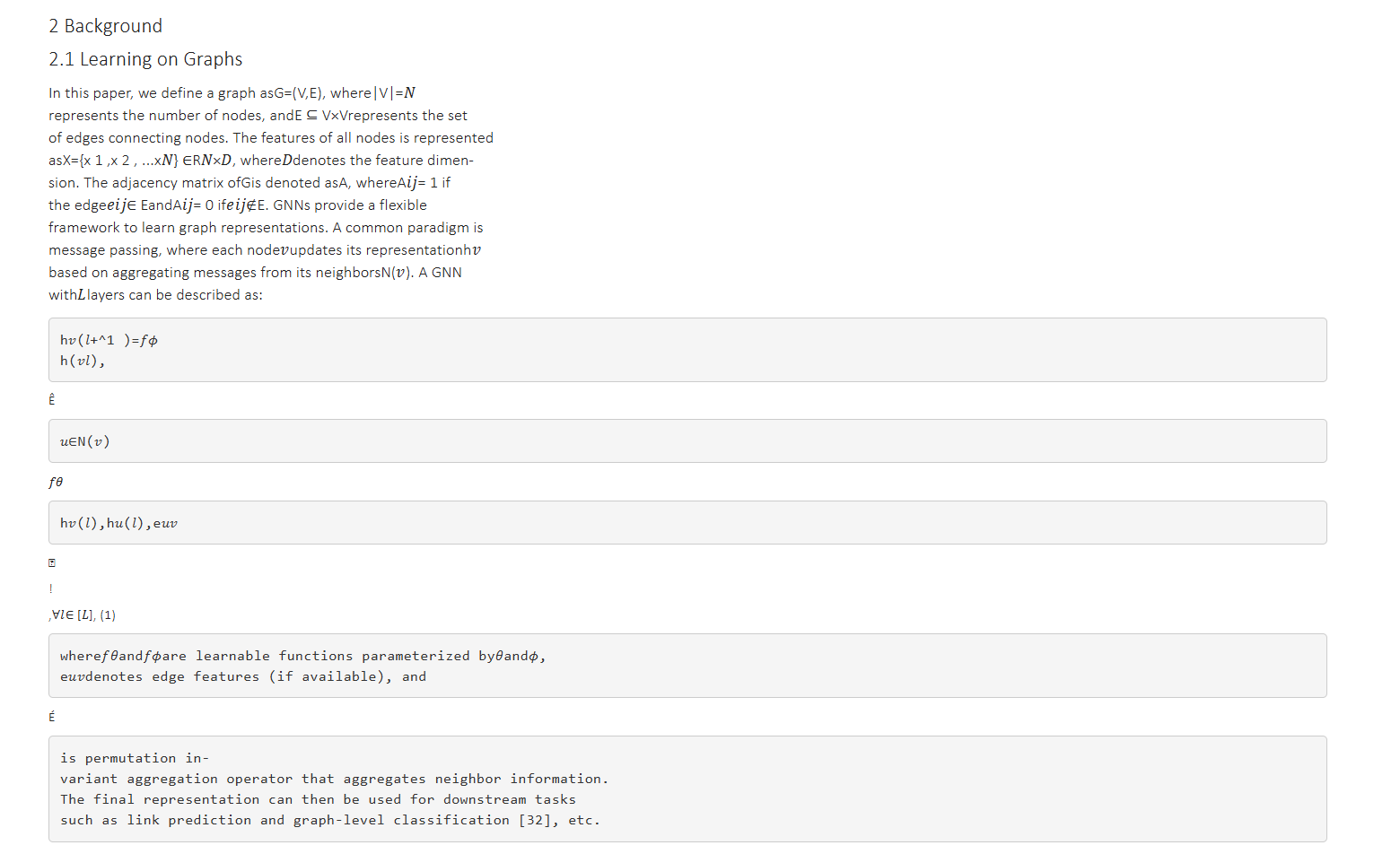Click the heading 2 Background

[x=105, y=25]
